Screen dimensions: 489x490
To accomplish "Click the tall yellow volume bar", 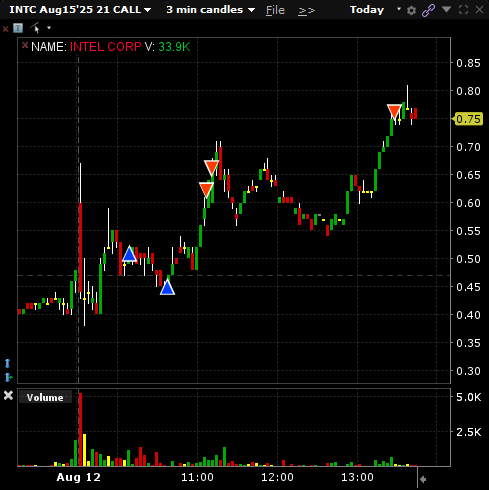I will 84,450.
